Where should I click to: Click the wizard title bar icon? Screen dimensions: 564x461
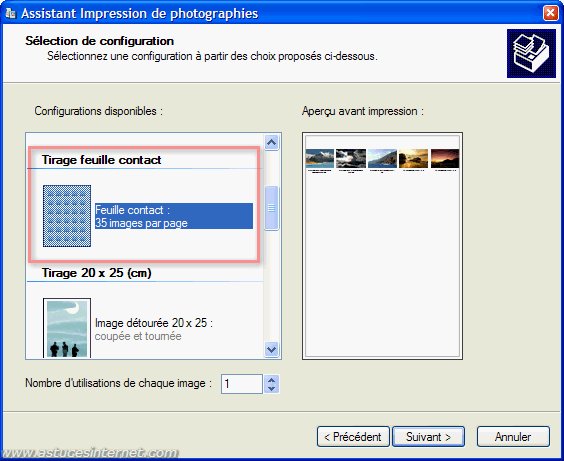click(10, 13)
